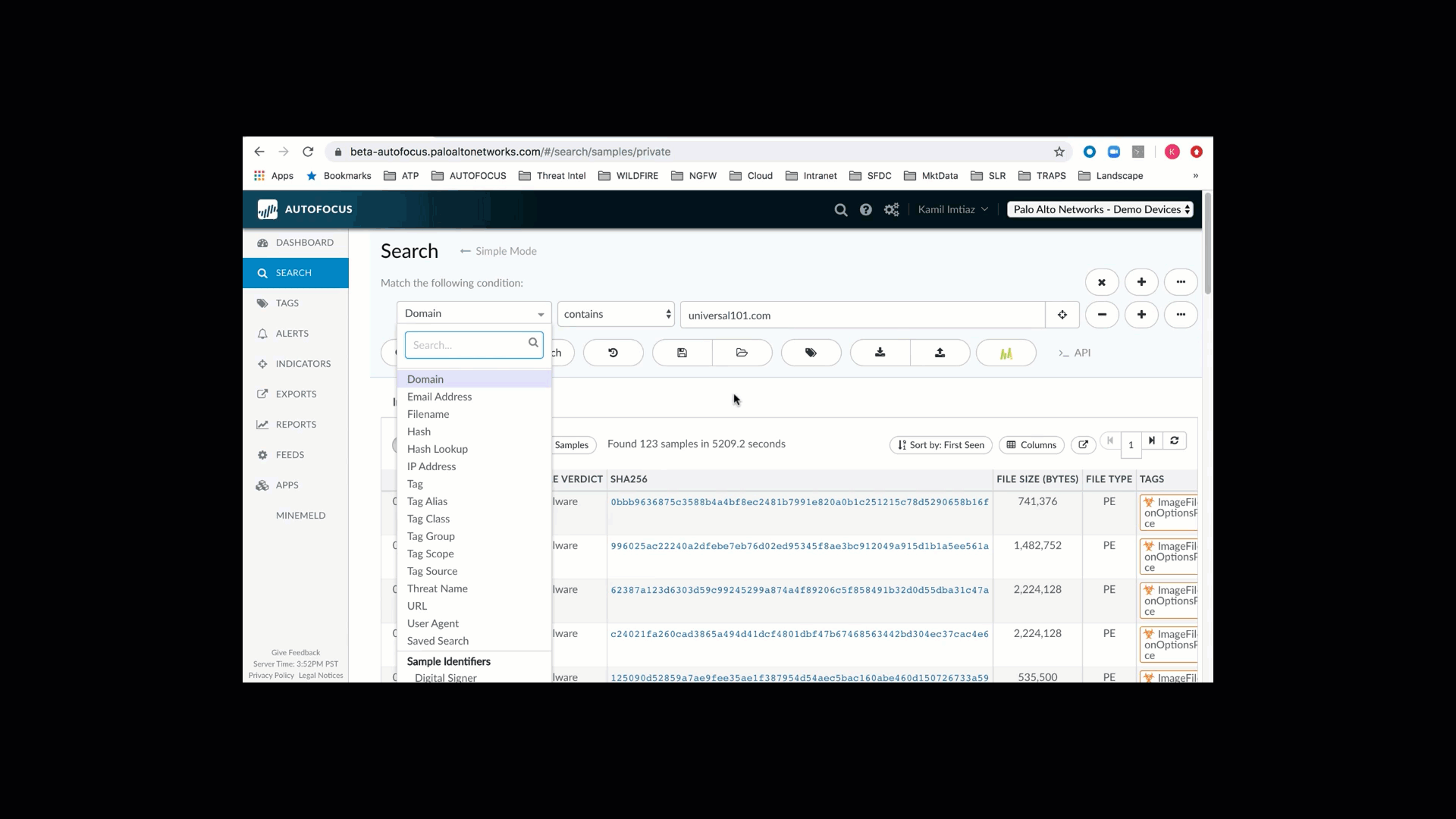Open top-row ellipsis options button
The width and height of the screenshot is (1456, 819).
coord(1181,282)
